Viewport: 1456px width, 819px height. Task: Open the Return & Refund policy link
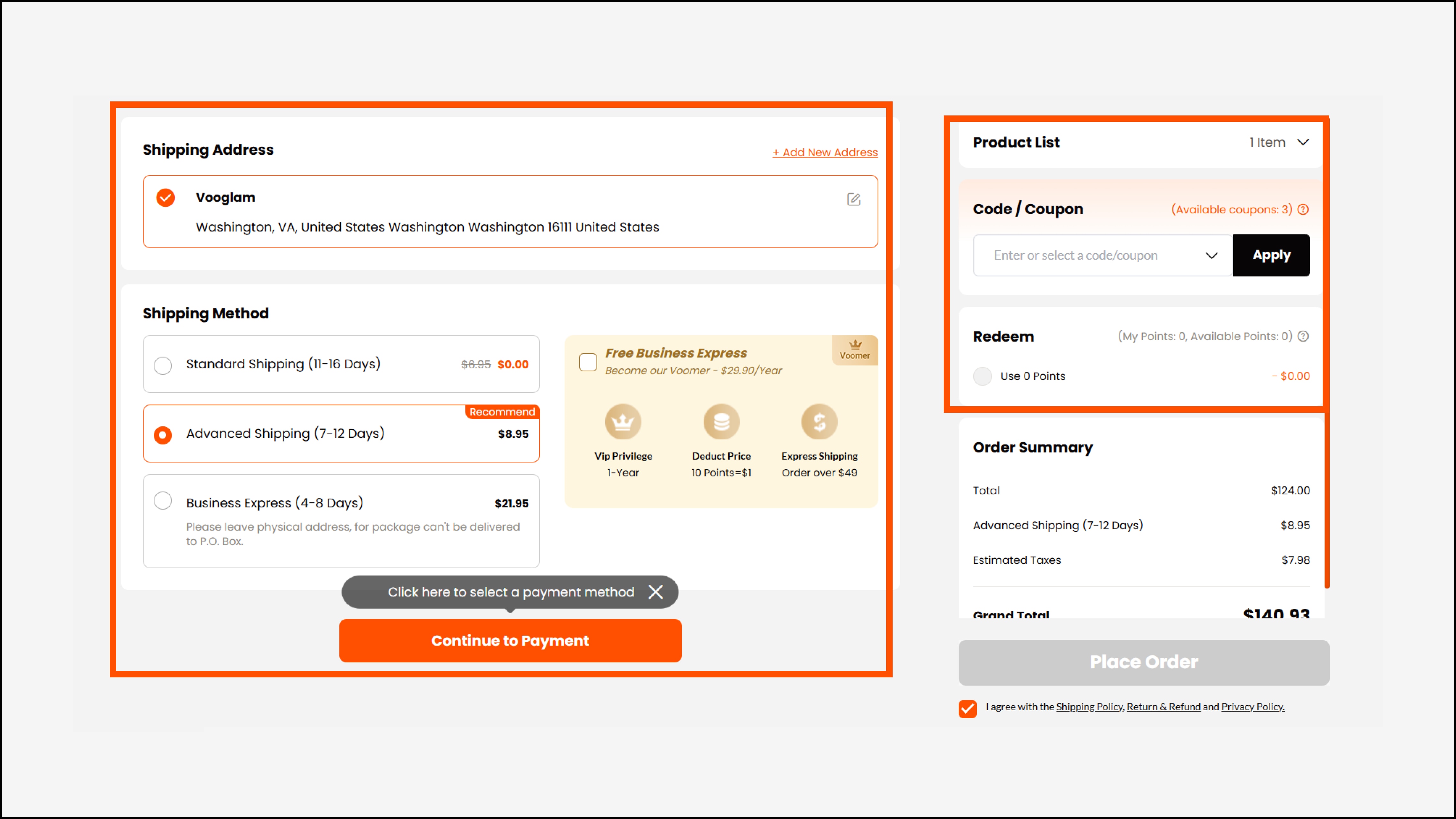coord(1163,706)
